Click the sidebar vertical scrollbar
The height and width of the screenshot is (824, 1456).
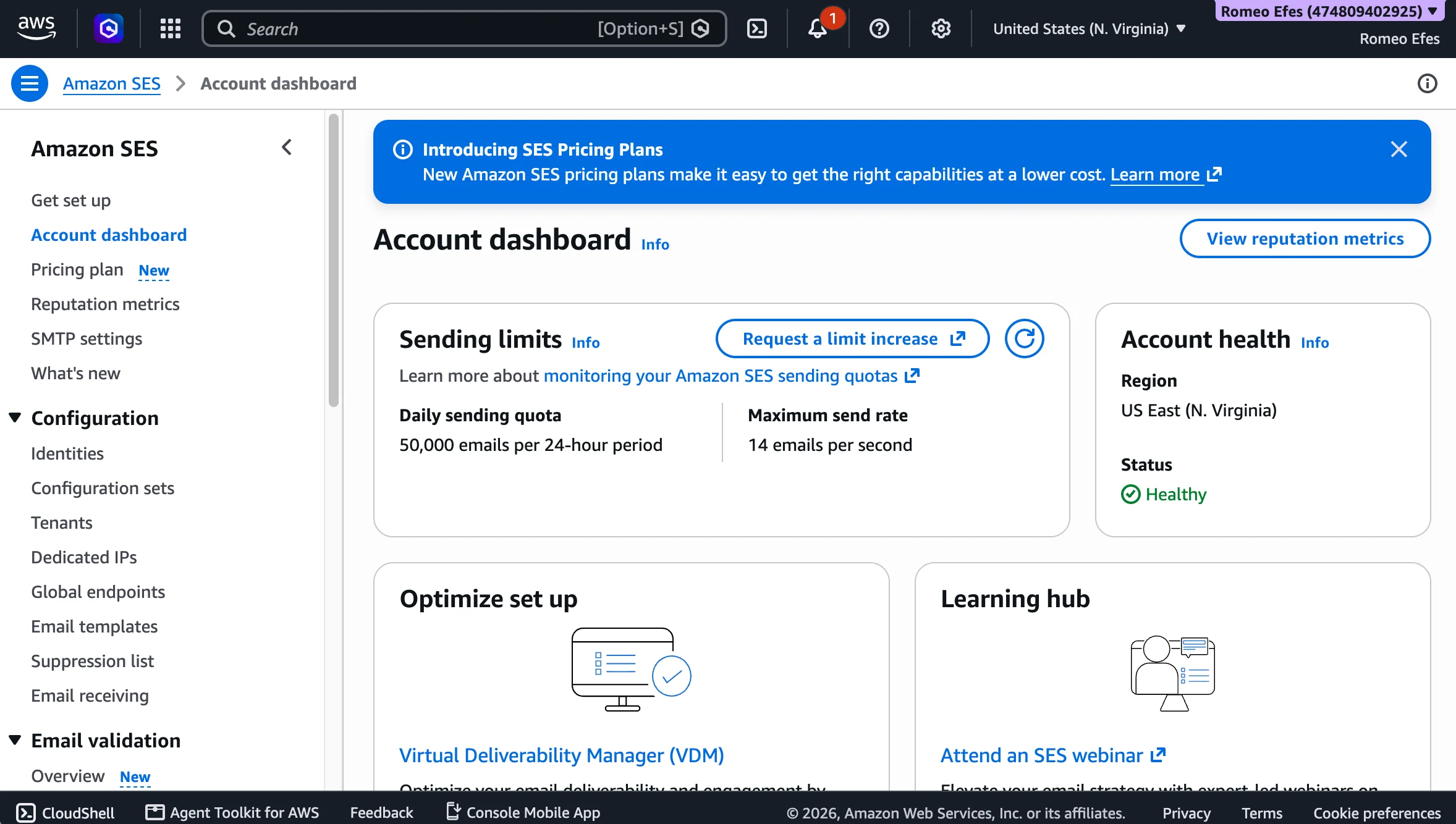(334, 261)
